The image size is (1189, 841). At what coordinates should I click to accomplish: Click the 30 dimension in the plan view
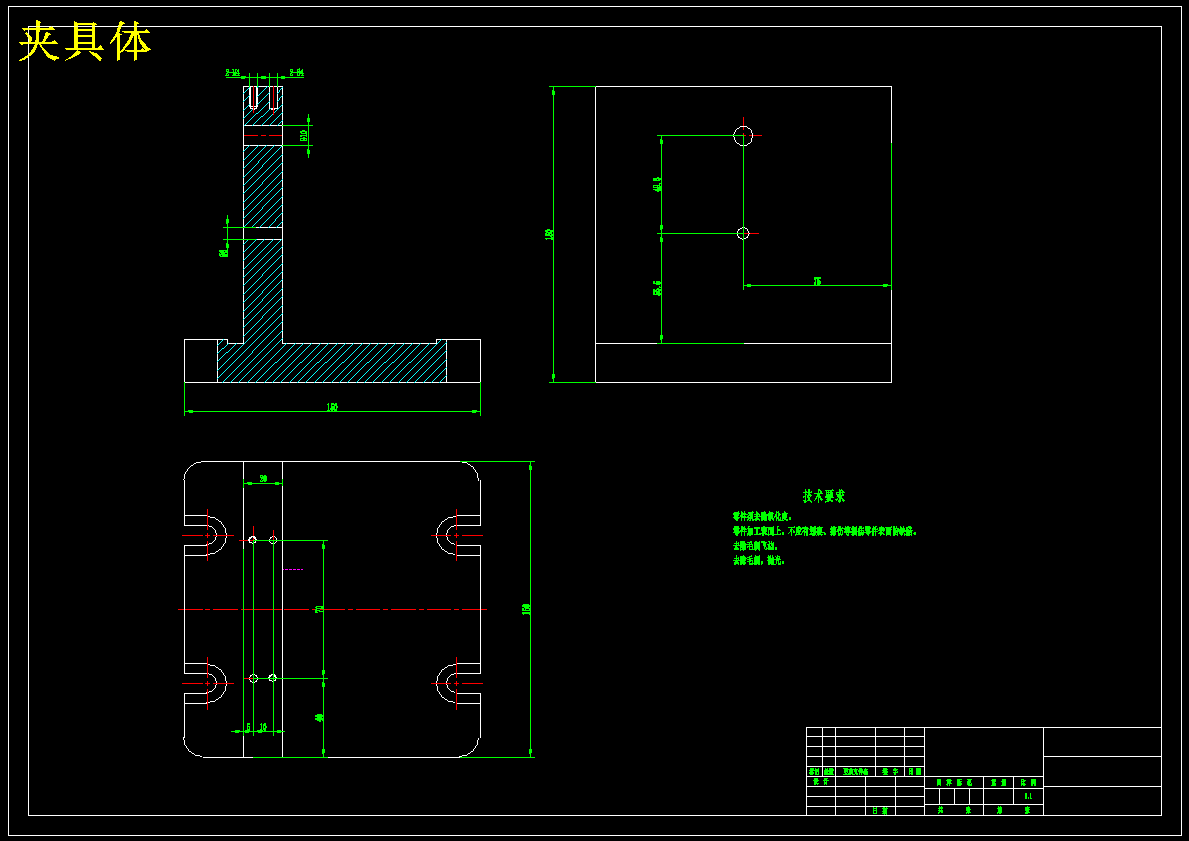tap(263, 479)
